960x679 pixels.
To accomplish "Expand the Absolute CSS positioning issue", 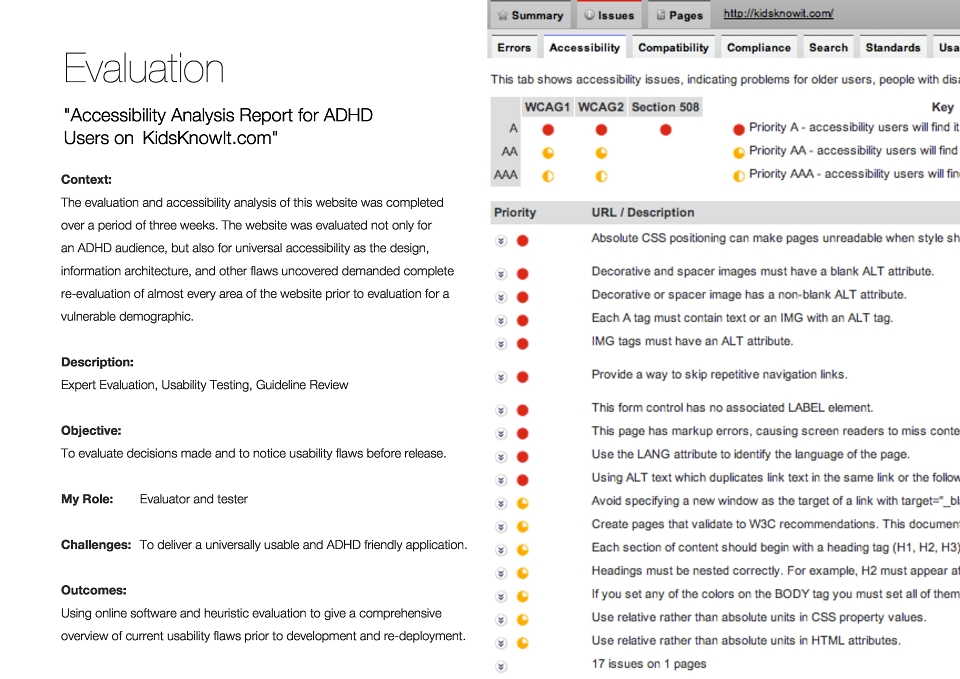I will (x=501, y=241).
